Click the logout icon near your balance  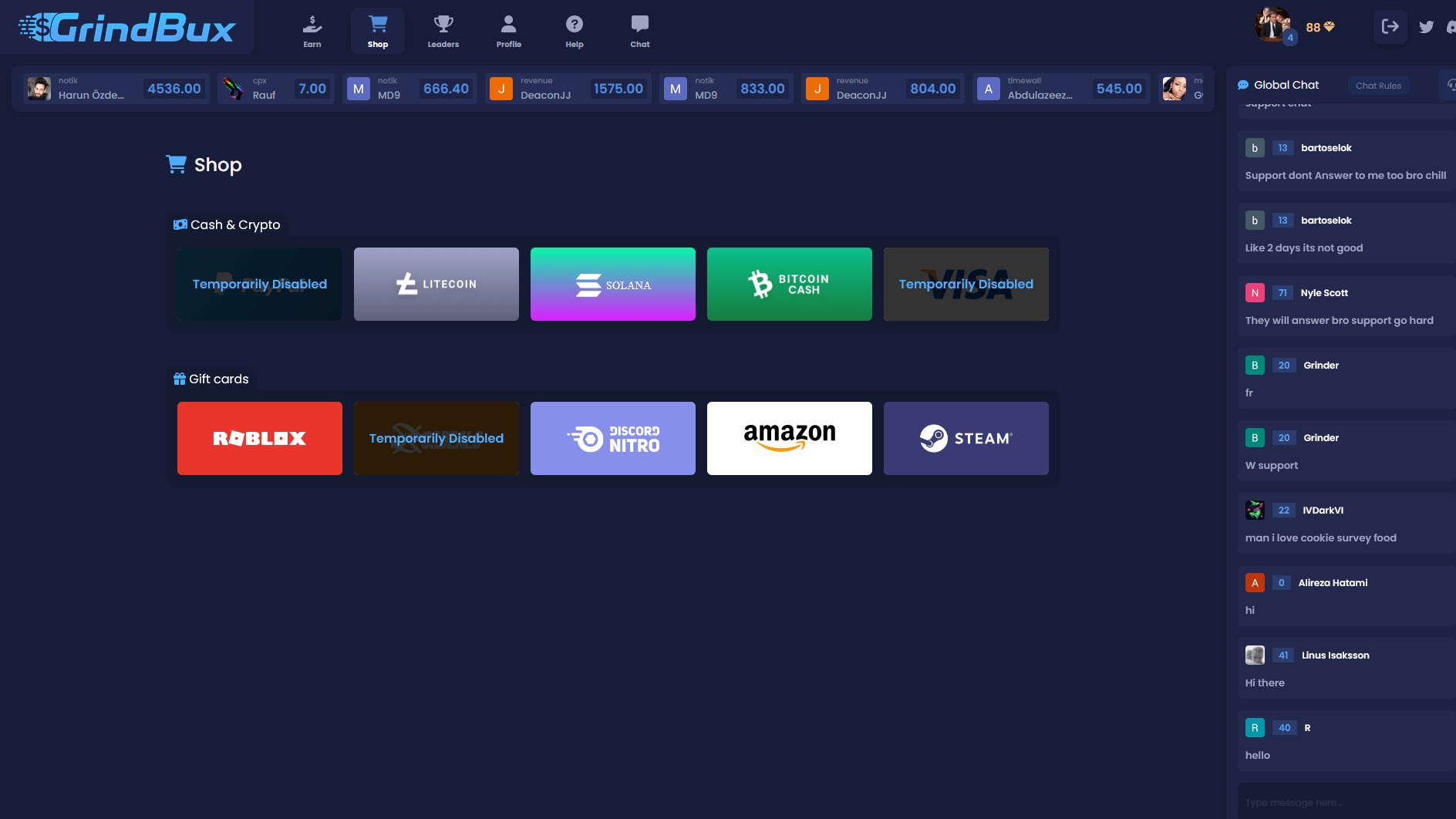(x=1390, y=26)
